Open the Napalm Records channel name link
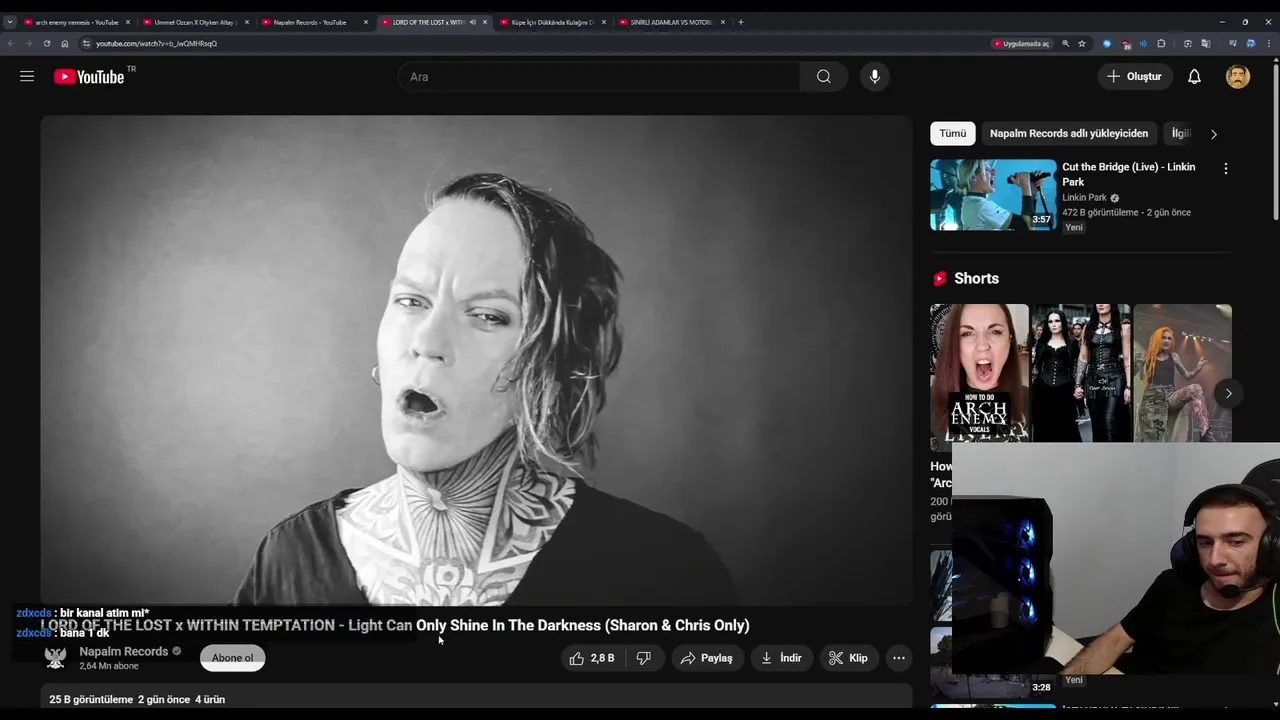The width and height of the screenshot is (1280, 720). coord(123,651)
